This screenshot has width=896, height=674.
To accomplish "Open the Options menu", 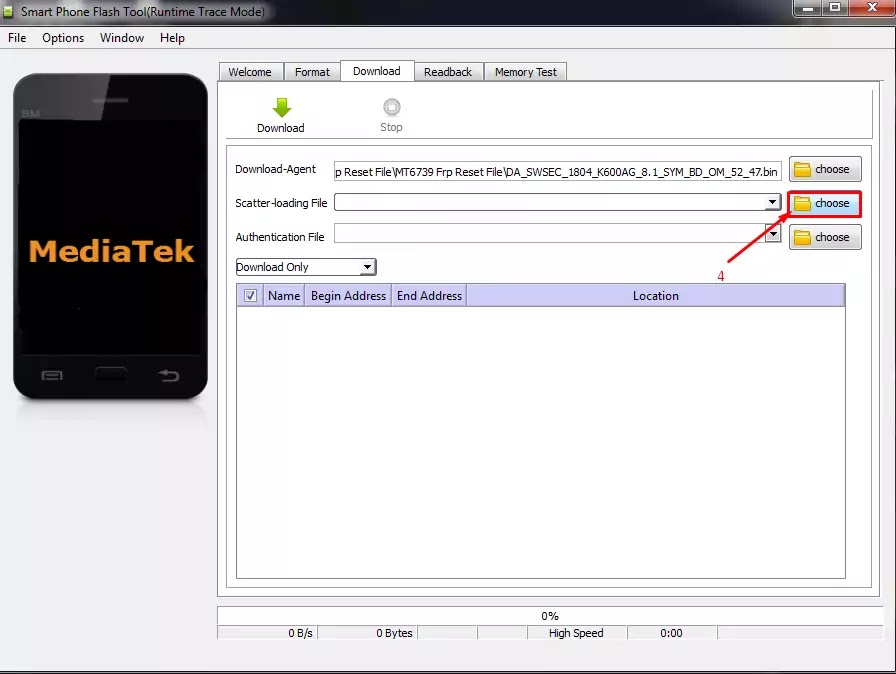I will [63, 38].
